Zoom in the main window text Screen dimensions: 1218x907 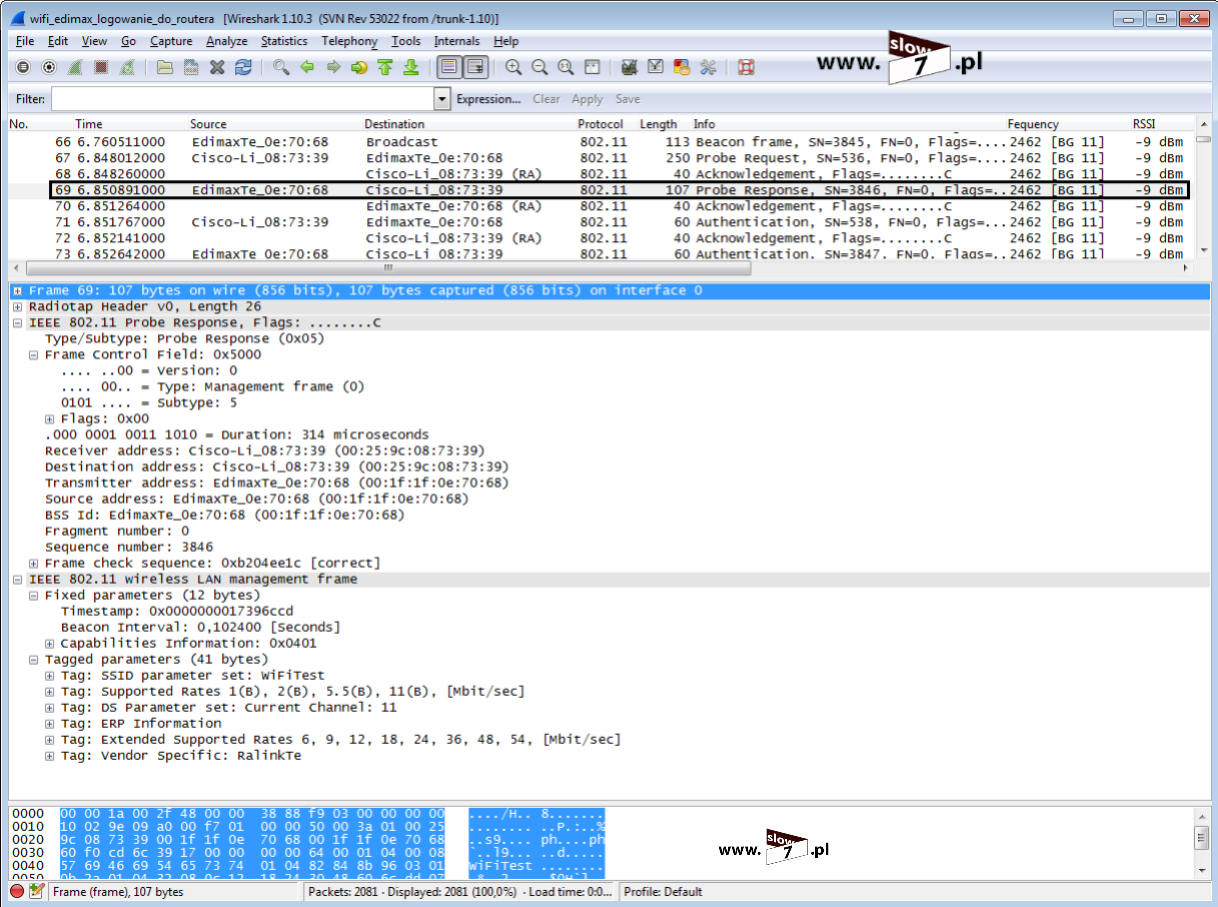pyautogui.click(x=513, y=67)
